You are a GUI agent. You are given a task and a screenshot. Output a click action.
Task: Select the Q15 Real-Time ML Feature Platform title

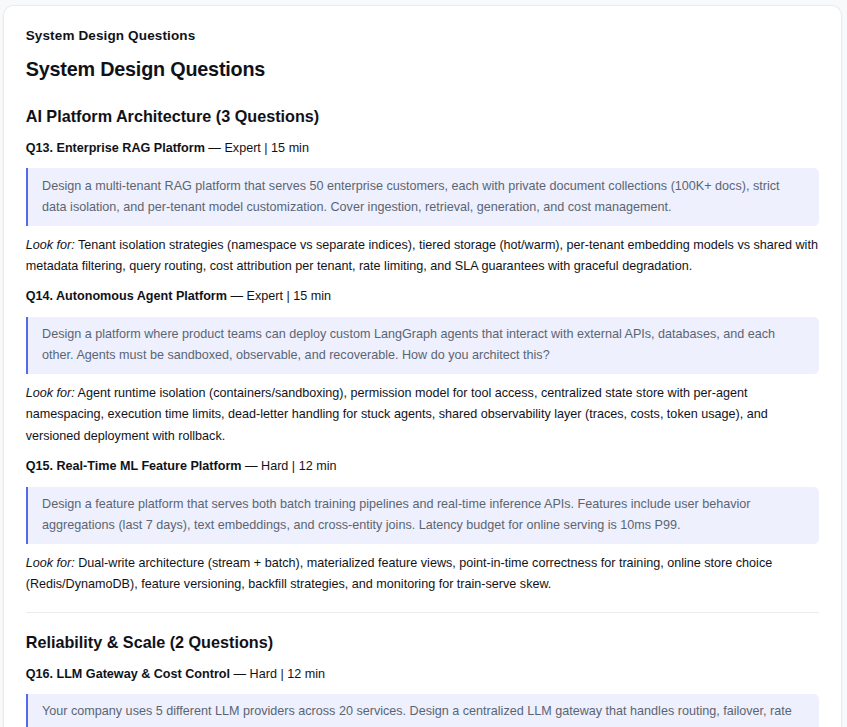[x=133, y=466]
